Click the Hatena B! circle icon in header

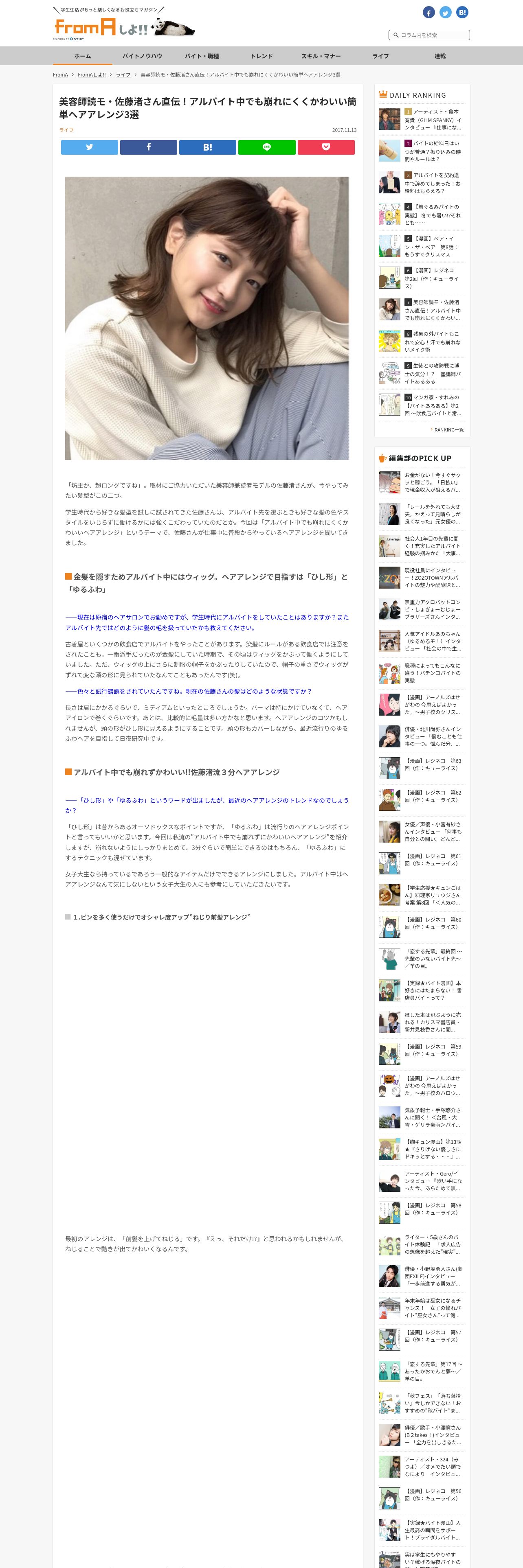coord(462,12)
